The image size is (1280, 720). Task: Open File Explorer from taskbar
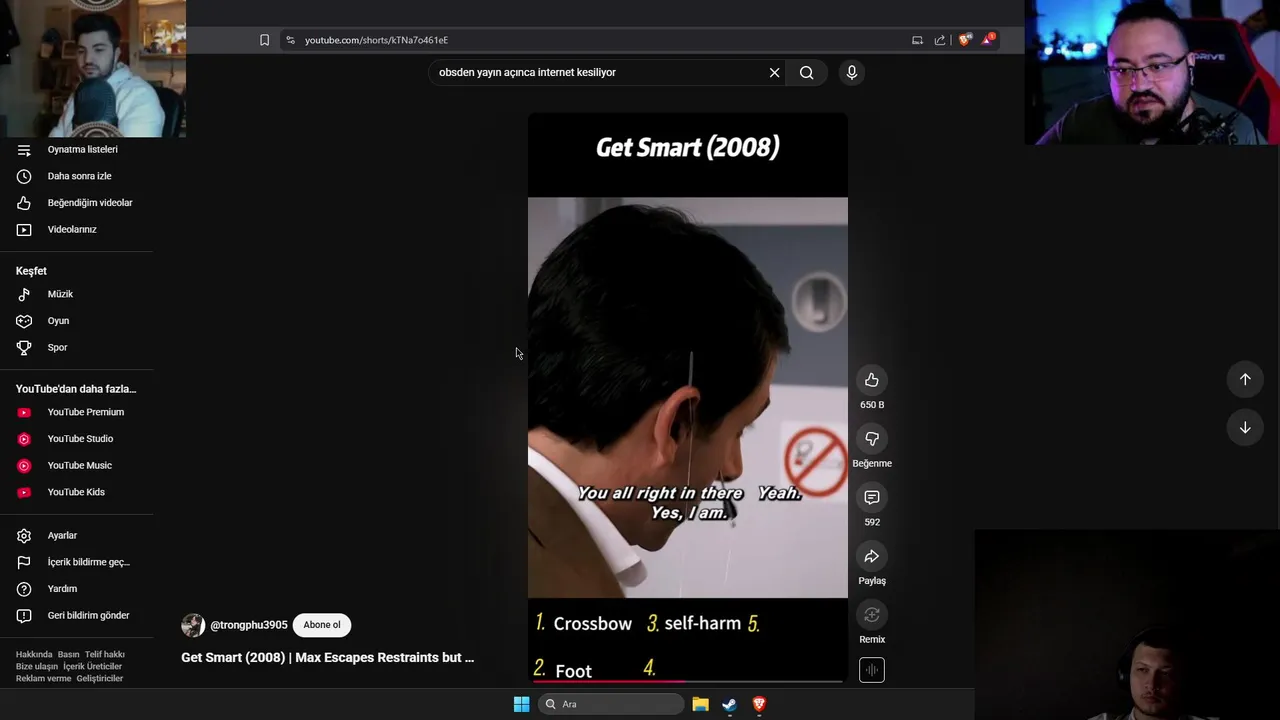(x=700, y=704)
